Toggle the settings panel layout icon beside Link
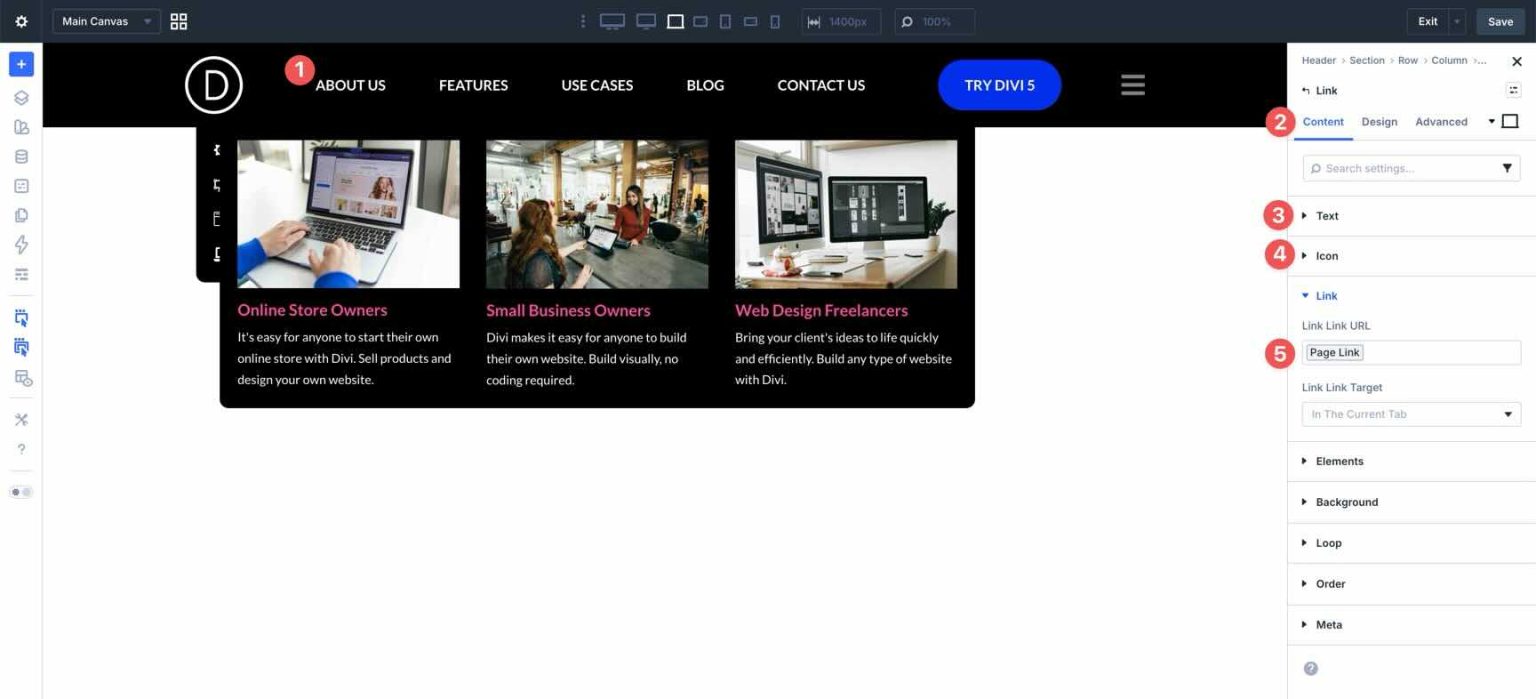This screenshot has height=699, width=1536. click(x=1513, y=90)
